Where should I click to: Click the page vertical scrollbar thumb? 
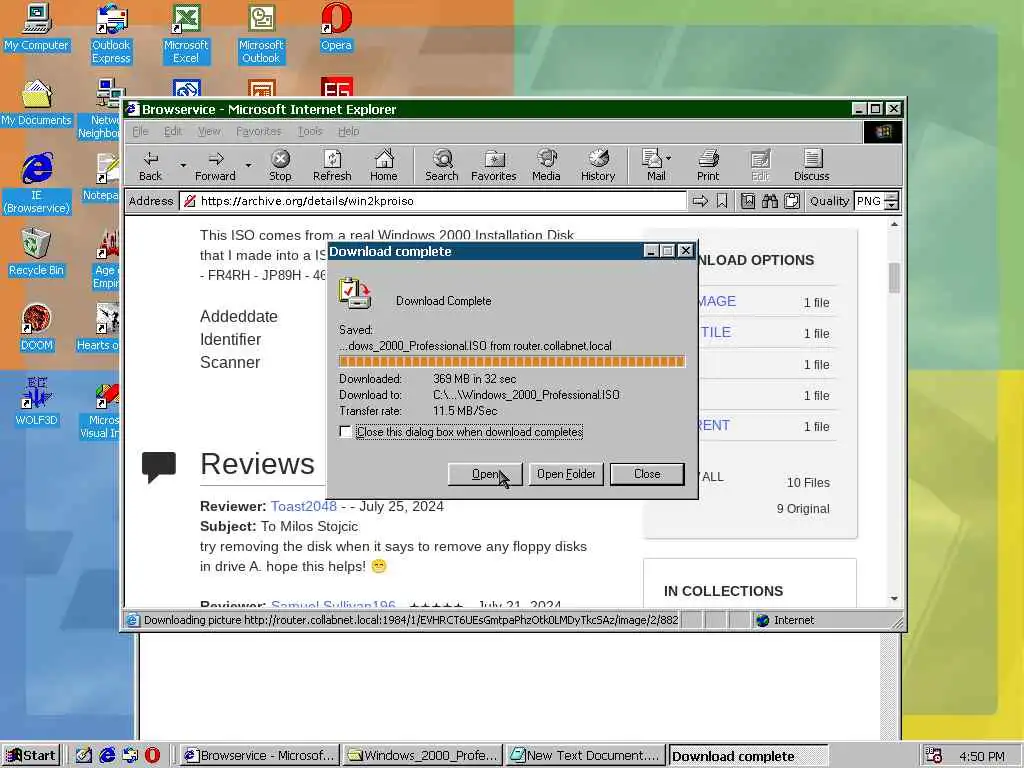[x=894, y=278]
